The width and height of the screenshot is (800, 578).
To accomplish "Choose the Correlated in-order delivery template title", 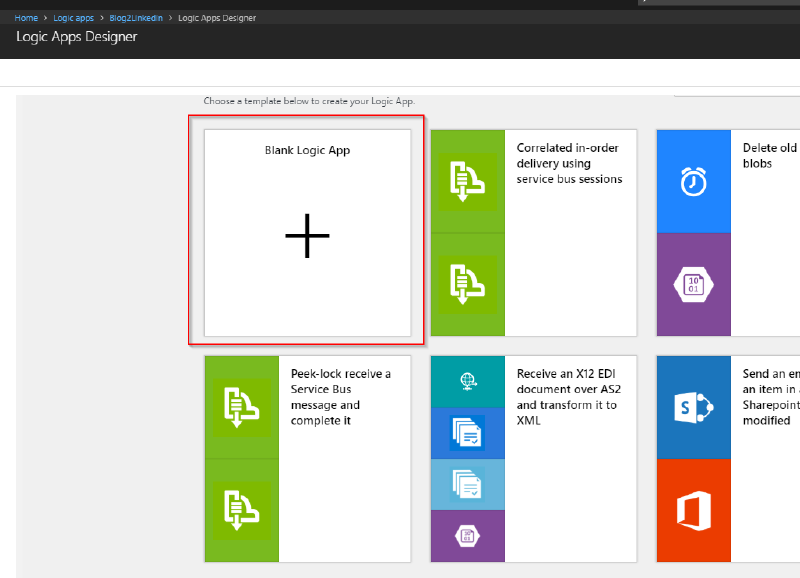I will [x=569, y=163].
